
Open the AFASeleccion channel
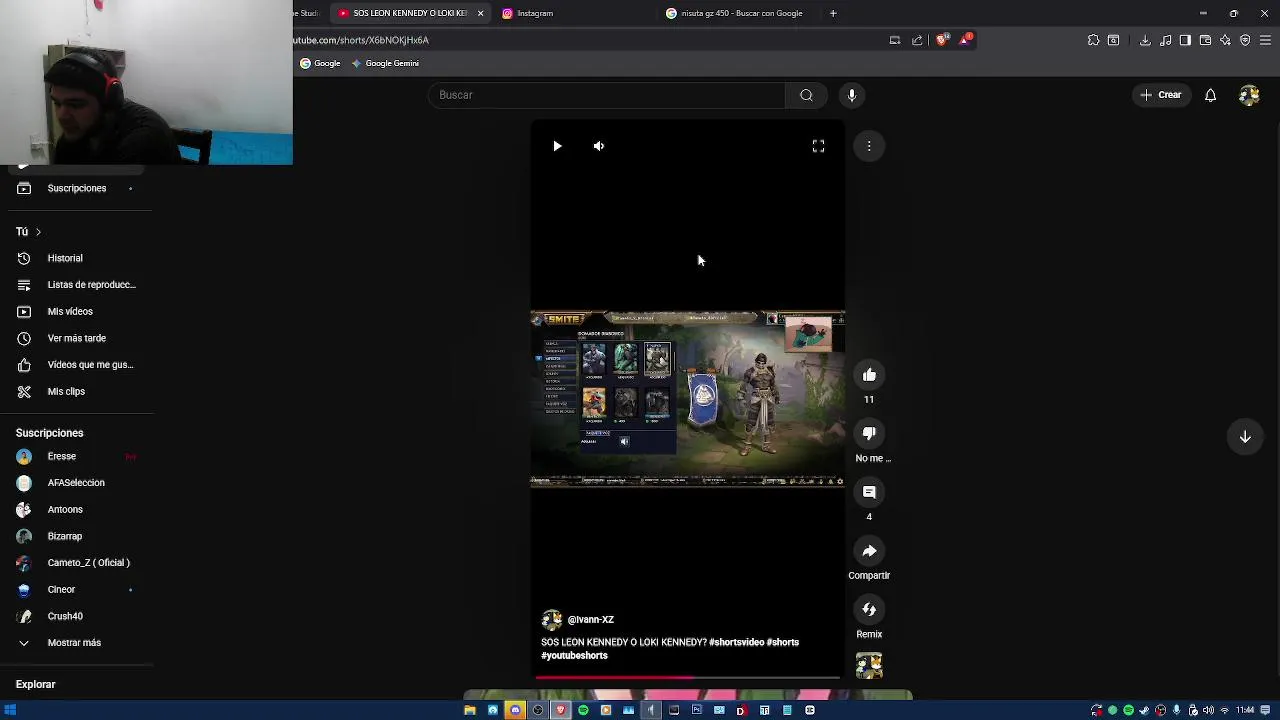[76, 483]
